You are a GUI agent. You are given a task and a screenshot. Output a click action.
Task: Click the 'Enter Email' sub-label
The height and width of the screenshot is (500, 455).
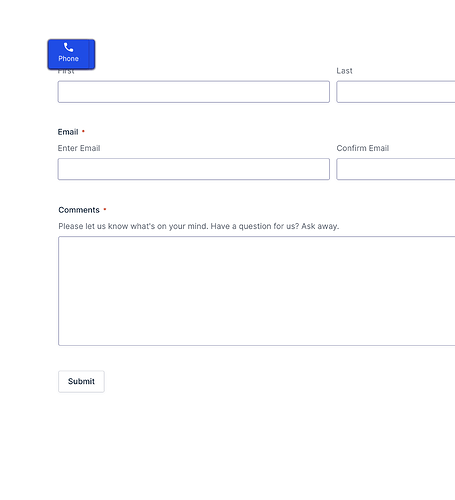(79, 148)
